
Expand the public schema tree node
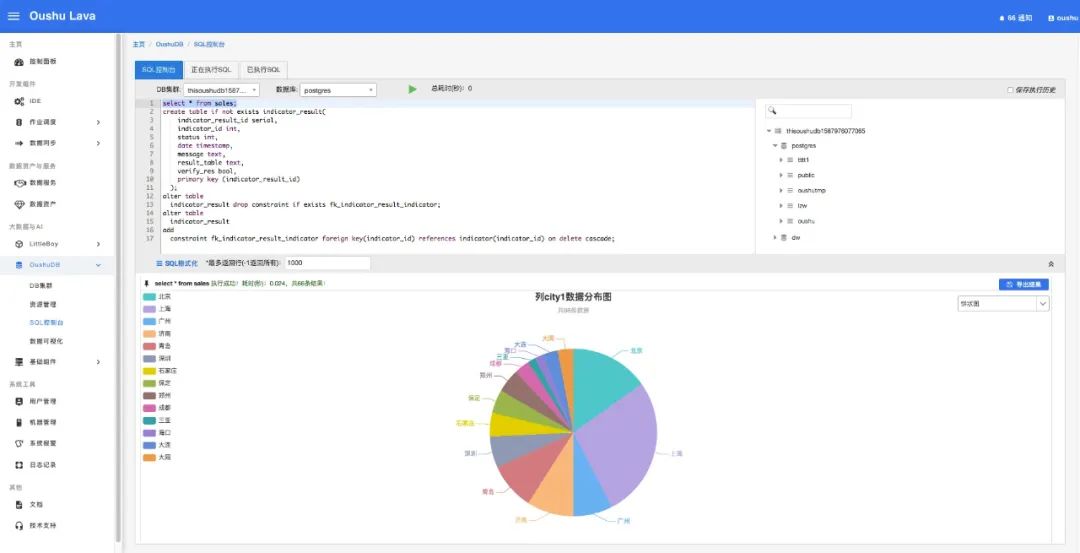click(x=780, y=175)
